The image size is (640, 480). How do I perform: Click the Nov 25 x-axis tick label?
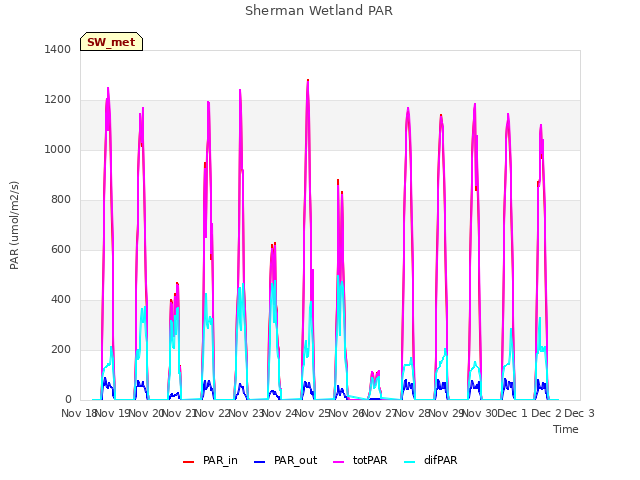click(x=312, y=413)
